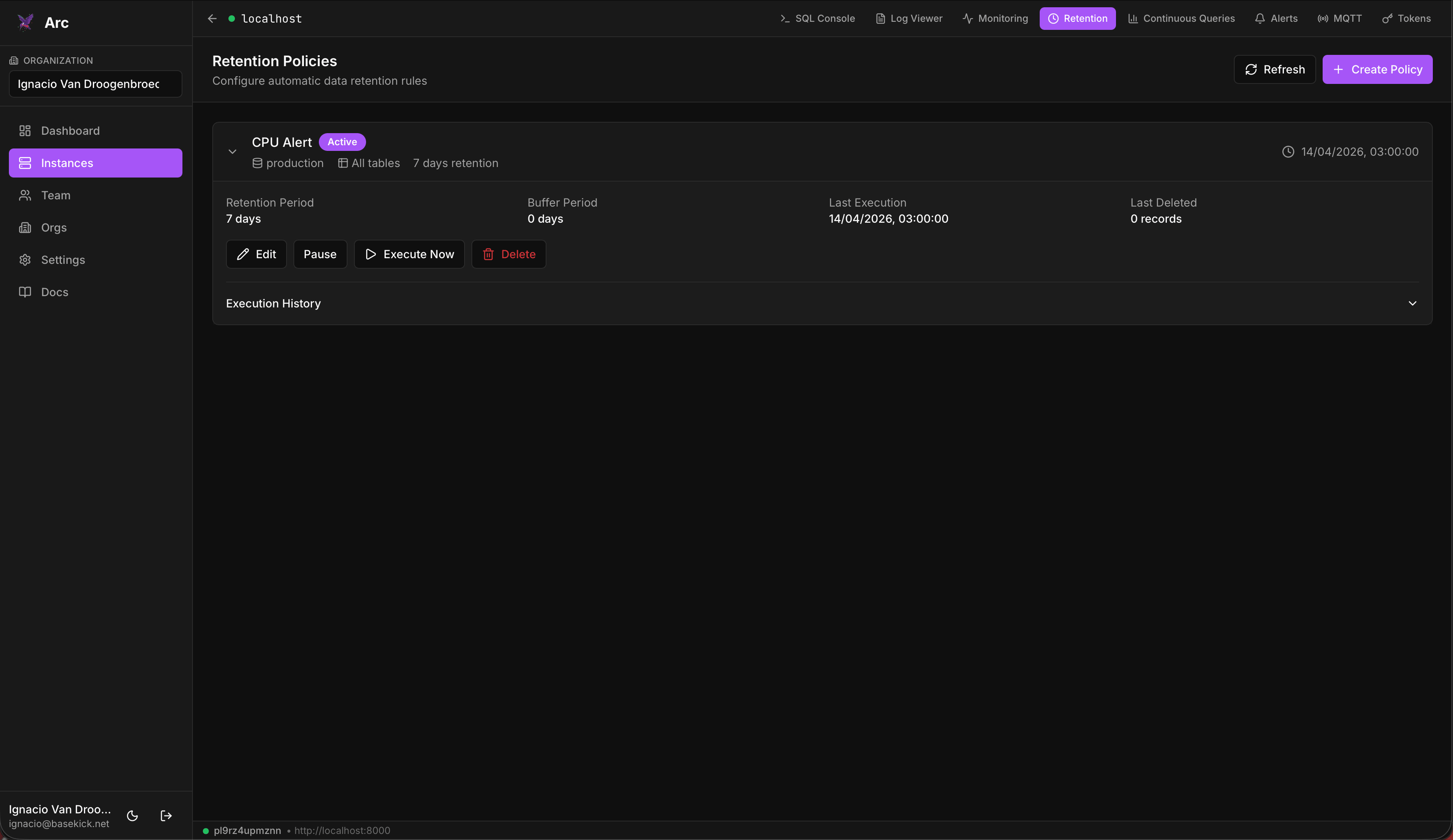Toggle dark mode with the moon icon
The image size is (1453, 840).
(132, 815)
